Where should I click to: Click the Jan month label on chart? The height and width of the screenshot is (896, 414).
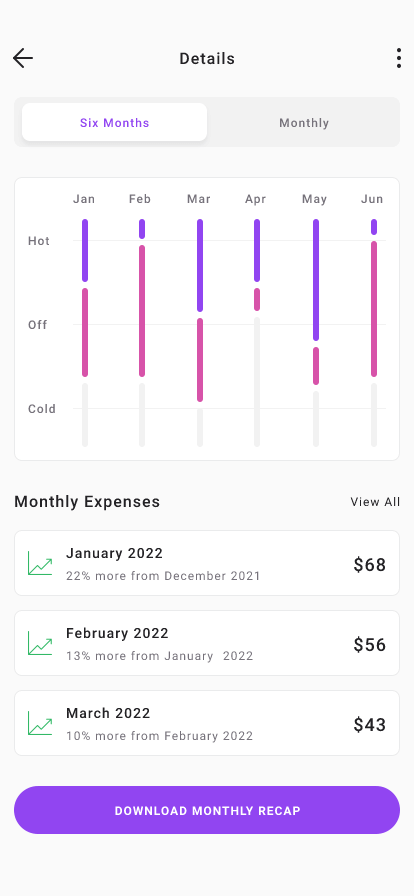click(84, 199)
